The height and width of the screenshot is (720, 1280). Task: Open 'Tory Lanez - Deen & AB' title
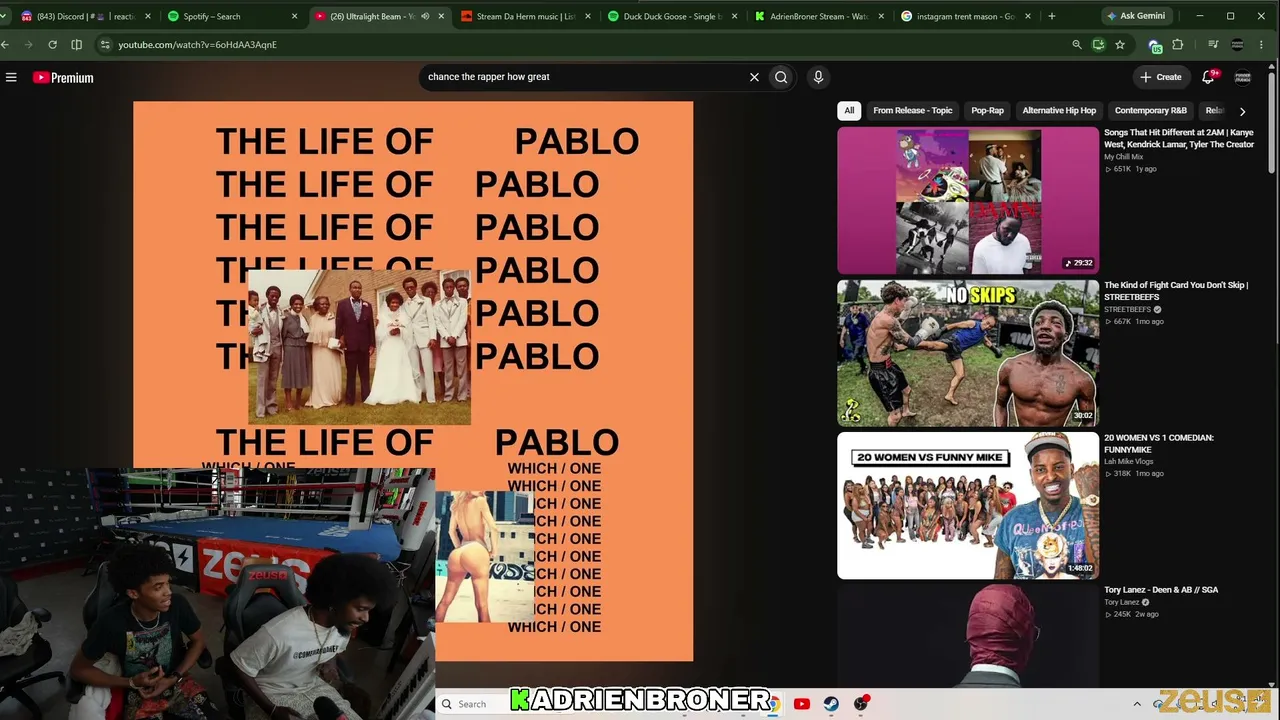(x=1161, y=590)
